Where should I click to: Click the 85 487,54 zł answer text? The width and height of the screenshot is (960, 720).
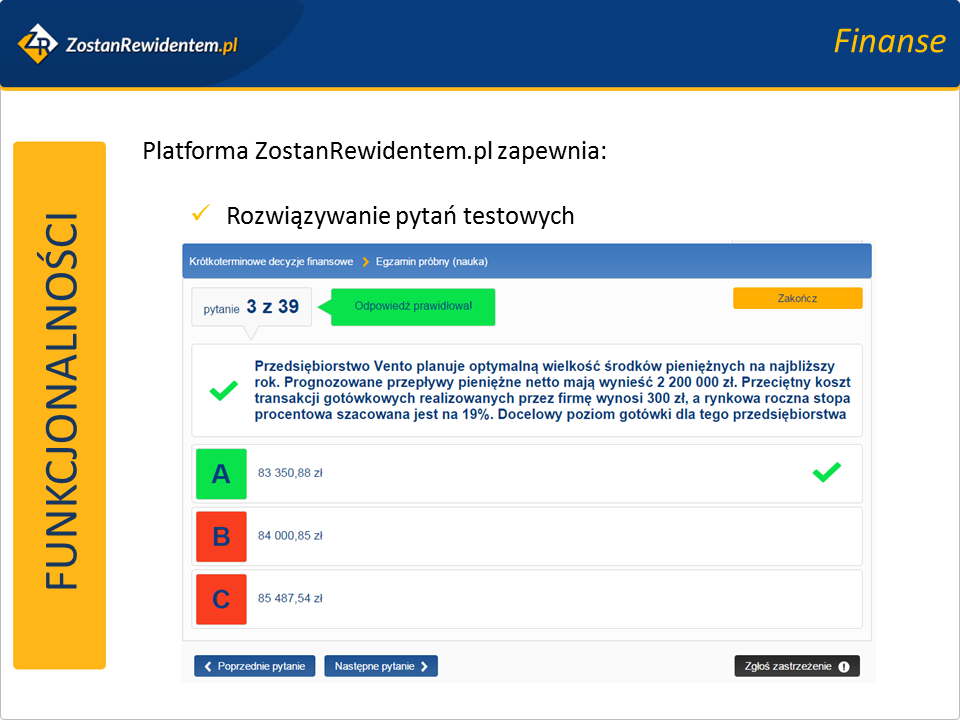pos(290,599)
